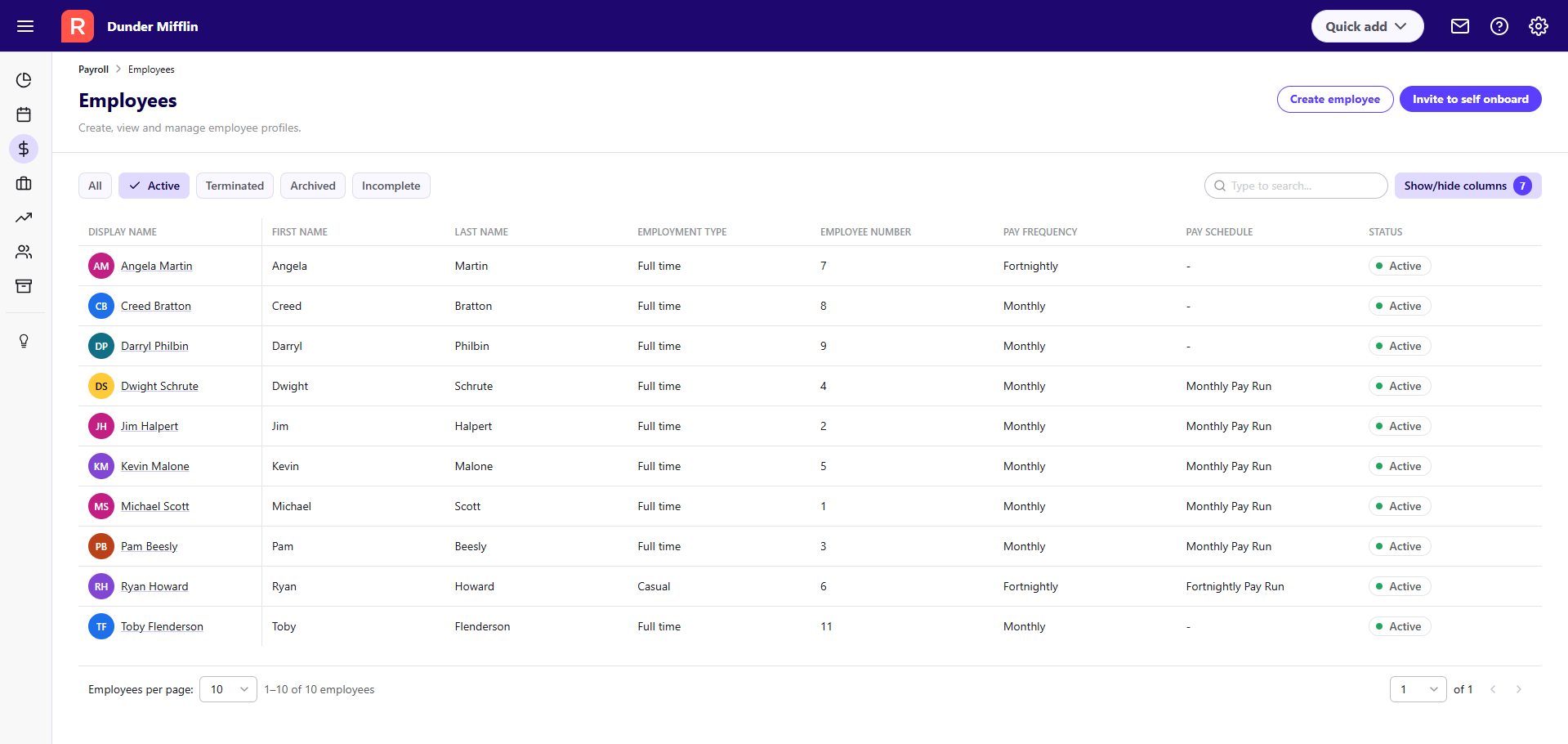Open the people icon in sidebar
1568x744 pixels.
pos(24,252)
